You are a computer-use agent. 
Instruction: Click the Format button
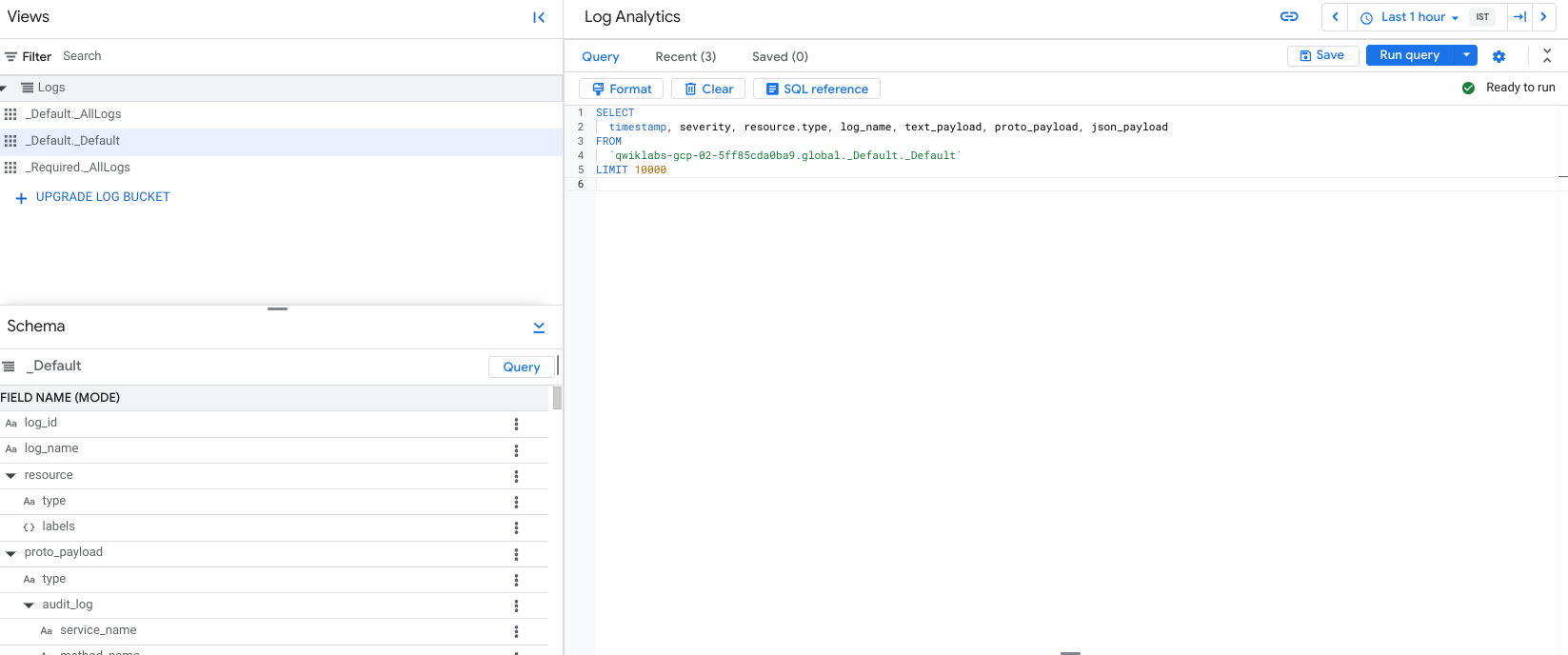pyautogui.click(x=622, y=89)
